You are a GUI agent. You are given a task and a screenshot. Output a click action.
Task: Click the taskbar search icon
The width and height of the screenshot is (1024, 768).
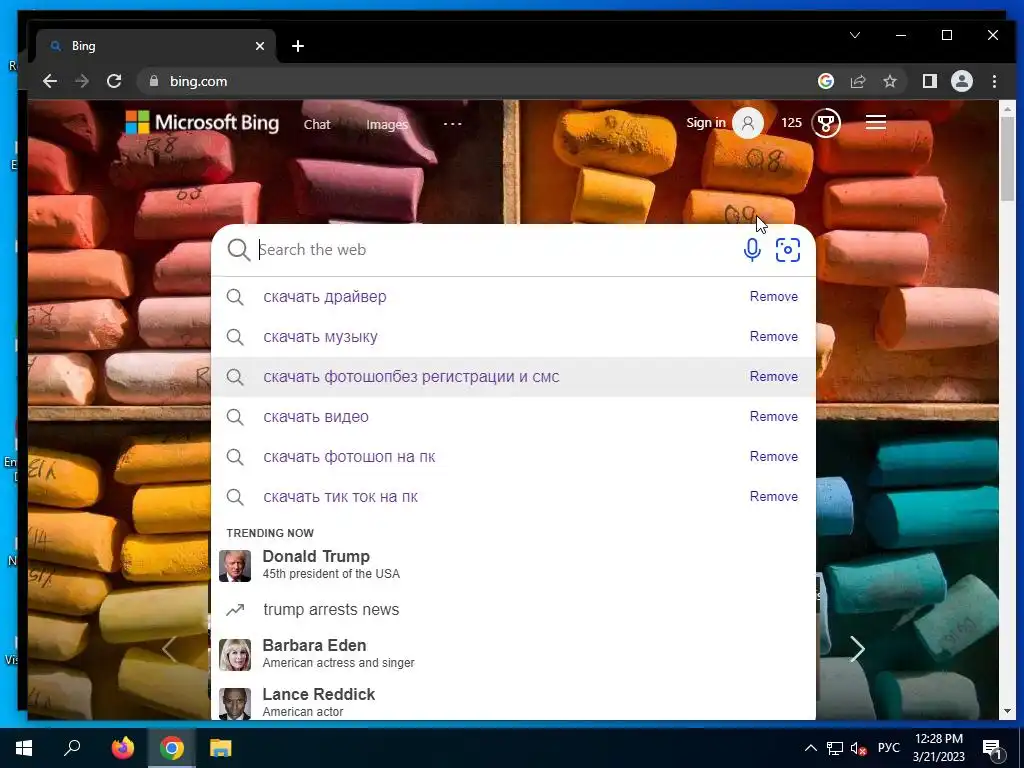72,748
